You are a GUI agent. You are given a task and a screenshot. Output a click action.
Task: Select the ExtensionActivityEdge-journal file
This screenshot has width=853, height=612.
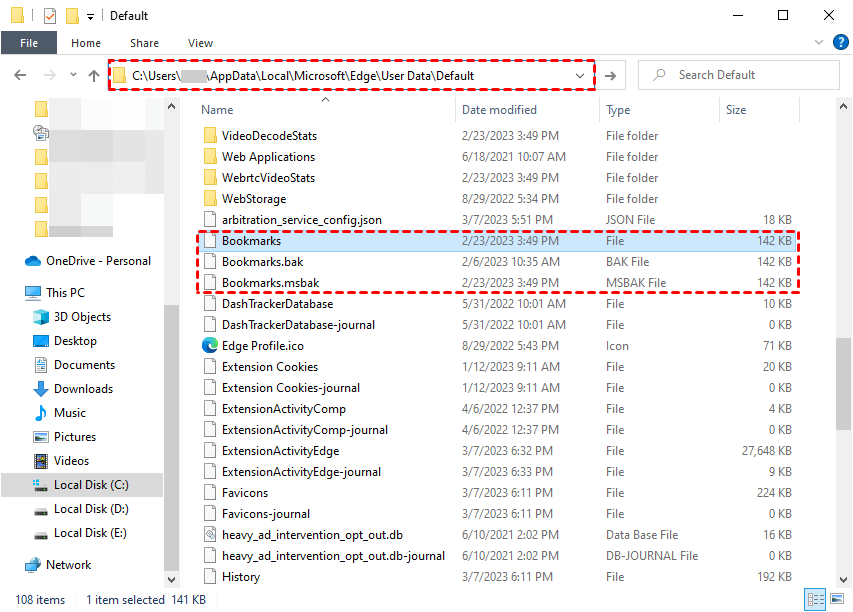pos(498,472)
